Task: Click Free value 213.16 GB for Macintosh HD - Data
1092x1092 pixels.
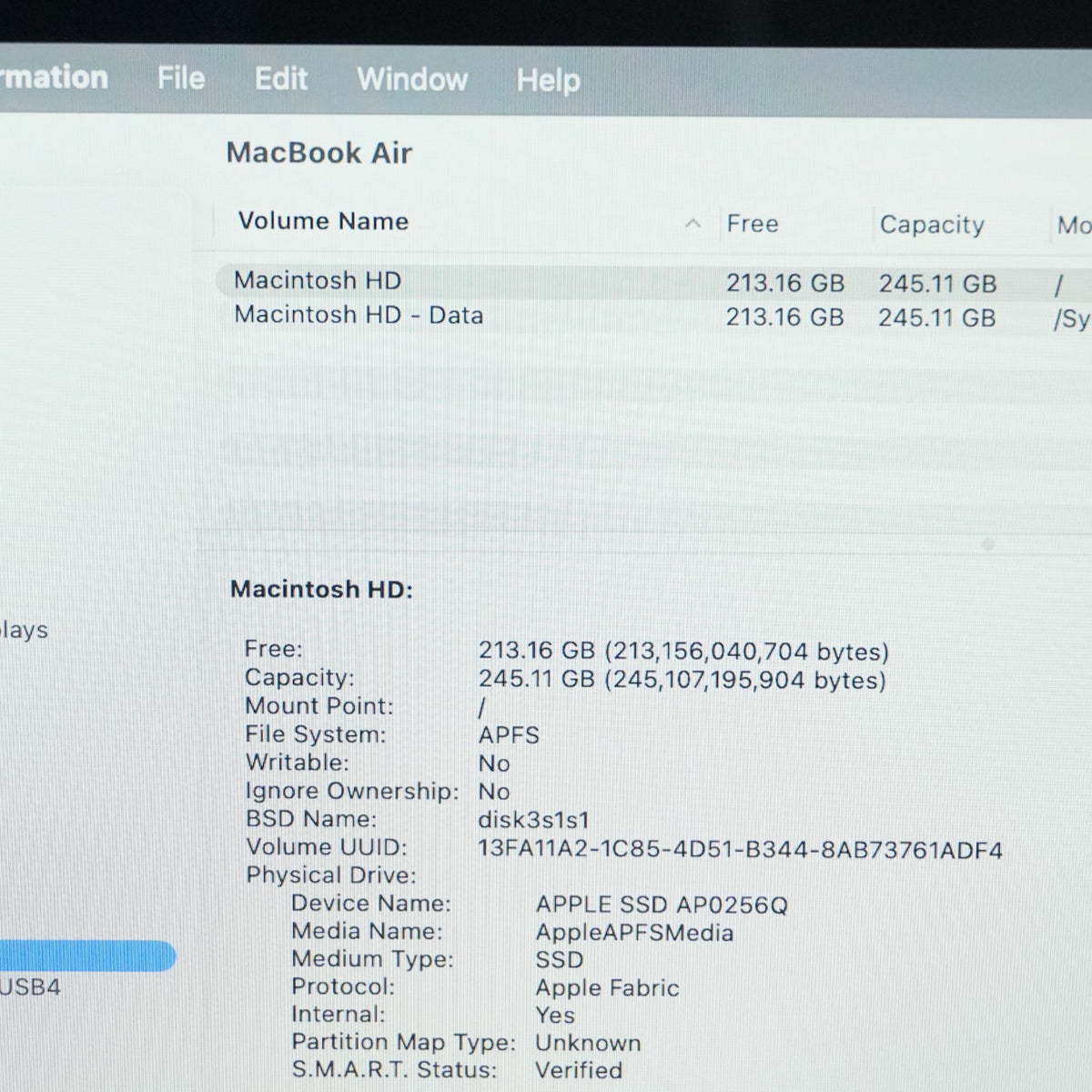Action: (x=784, y=318)
